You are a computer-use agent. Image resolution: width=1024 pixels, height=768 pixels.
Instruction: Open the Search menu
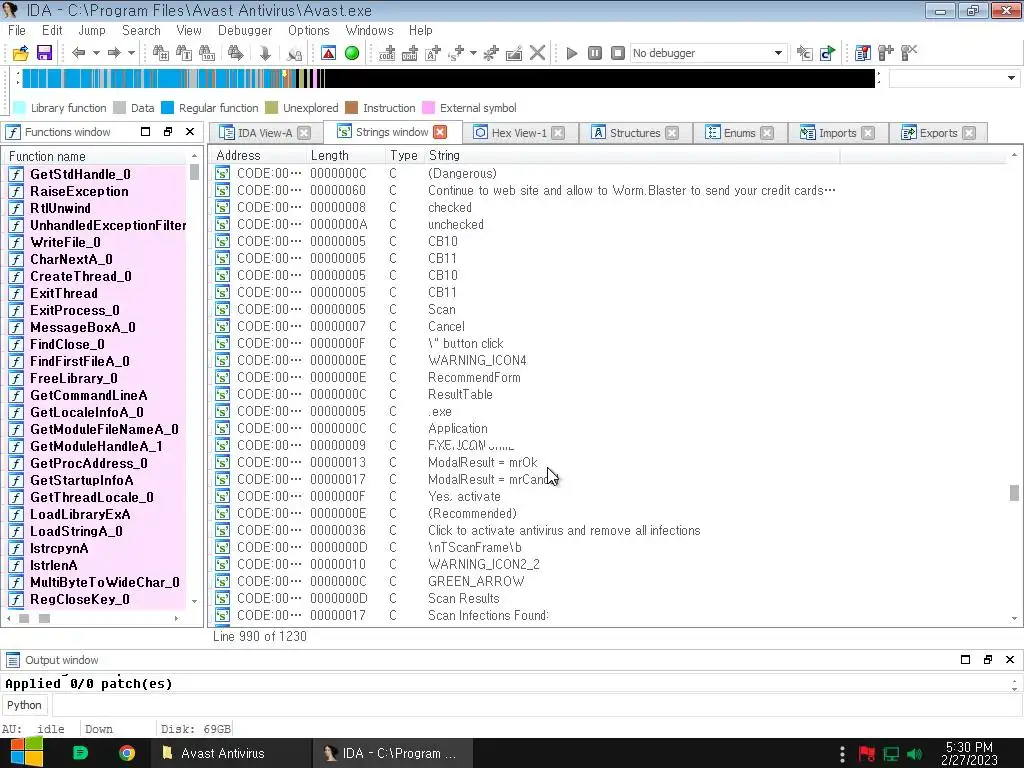pyautogui.click(x=141, y=30)
